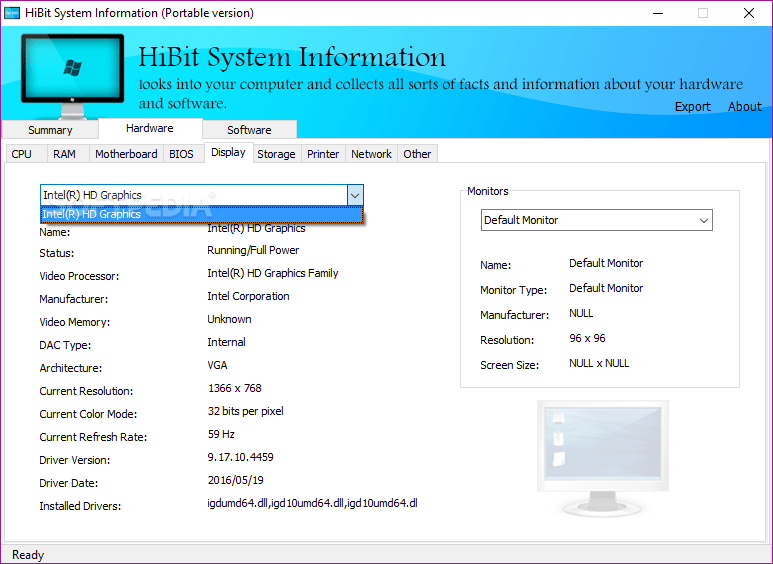Go to the Storage sub-tab
773x564 pixels.
pos(276,154)
